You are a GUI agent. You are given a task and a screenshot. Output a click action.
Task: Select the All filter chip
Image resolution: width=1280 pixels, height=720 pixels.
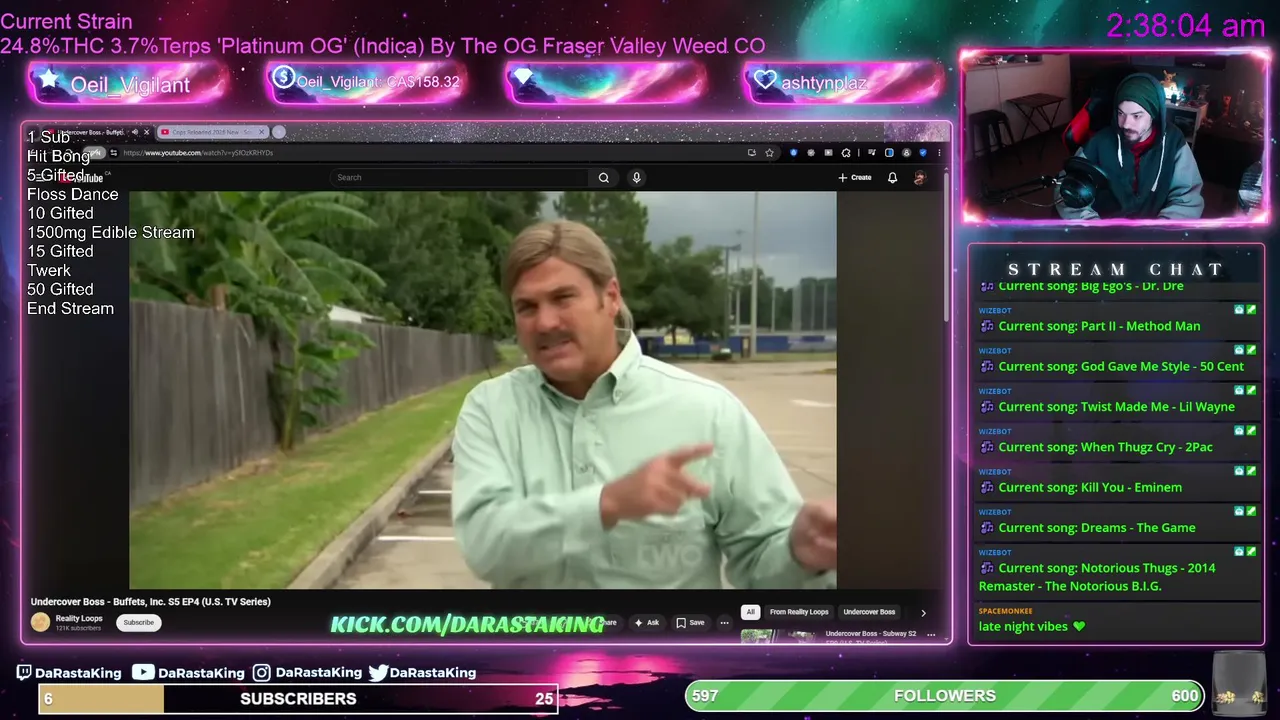click(x=750, y=612)
